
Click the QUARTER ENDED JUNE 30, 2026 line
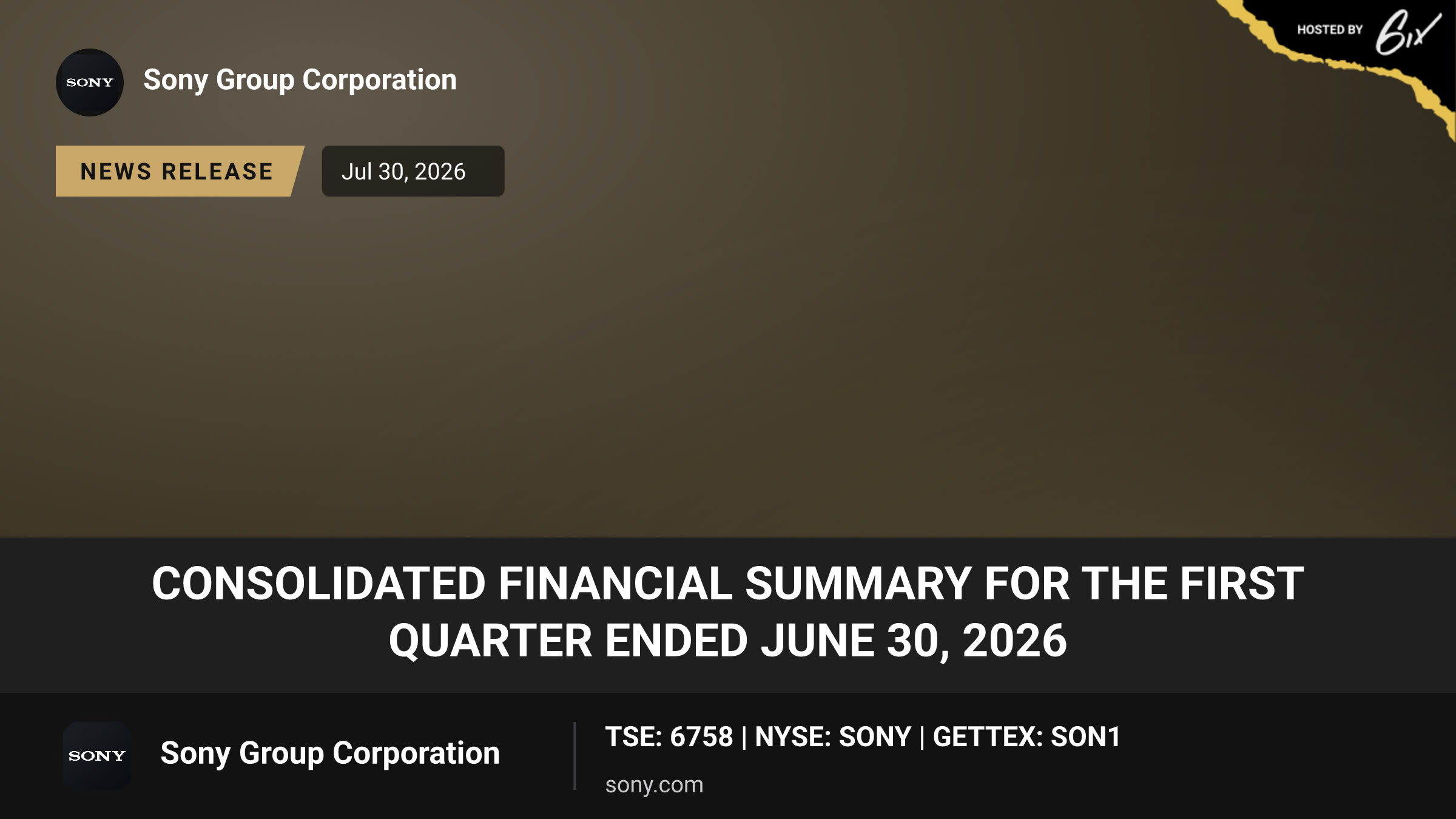[728, 641]
